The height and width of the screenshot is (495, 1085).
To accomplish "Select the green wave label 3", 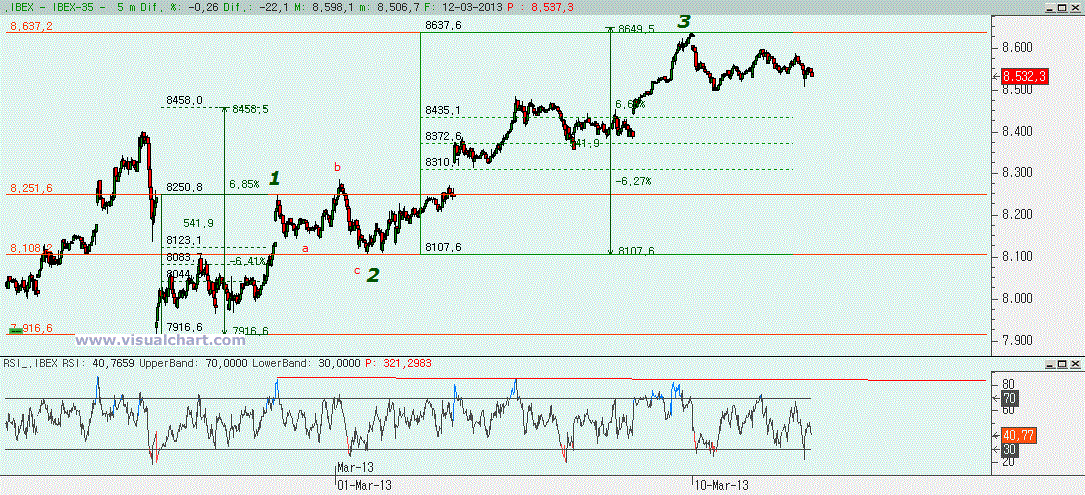I will point(684,22).
